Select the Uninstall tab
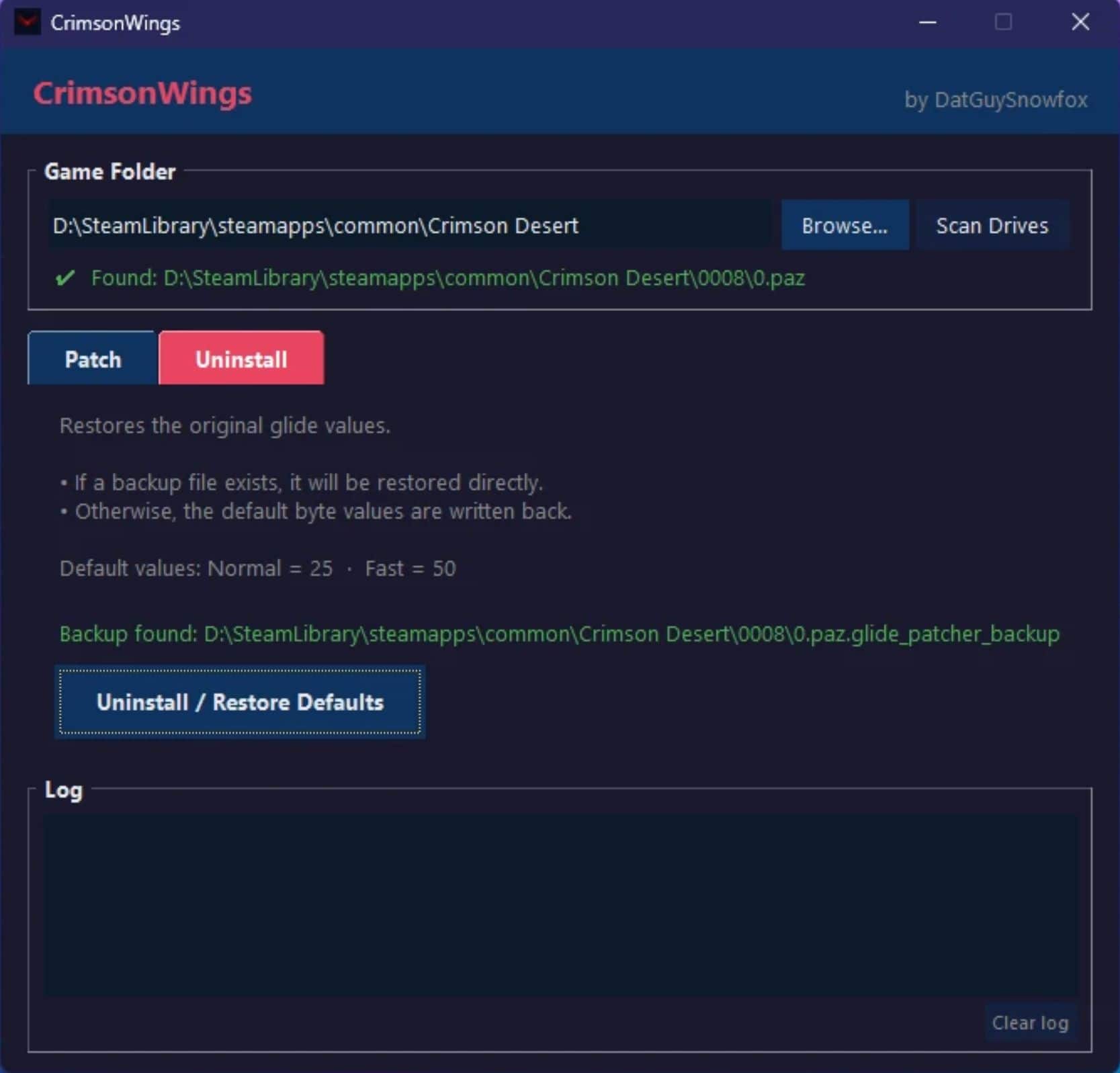Image resolution: width=1120 pixels, height=1073 pixels. 241,359
